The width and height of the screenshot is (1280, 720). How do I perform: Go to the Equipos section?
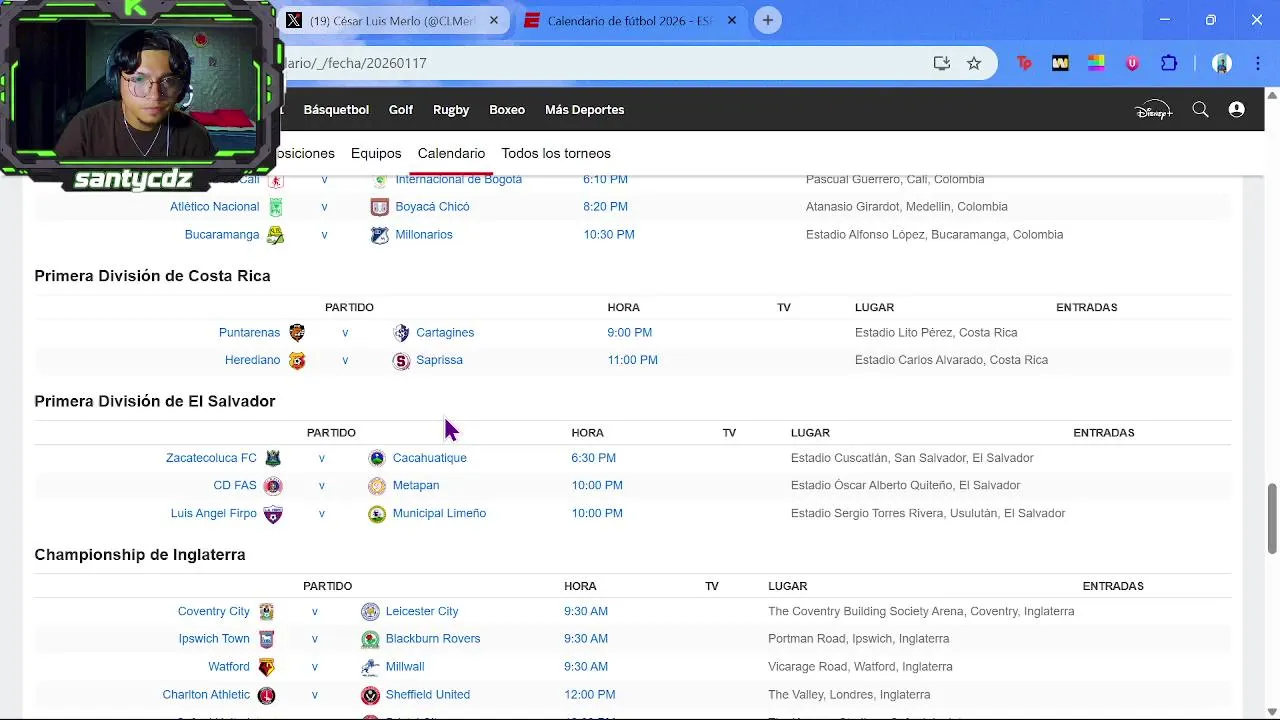[x=376, y=153]
